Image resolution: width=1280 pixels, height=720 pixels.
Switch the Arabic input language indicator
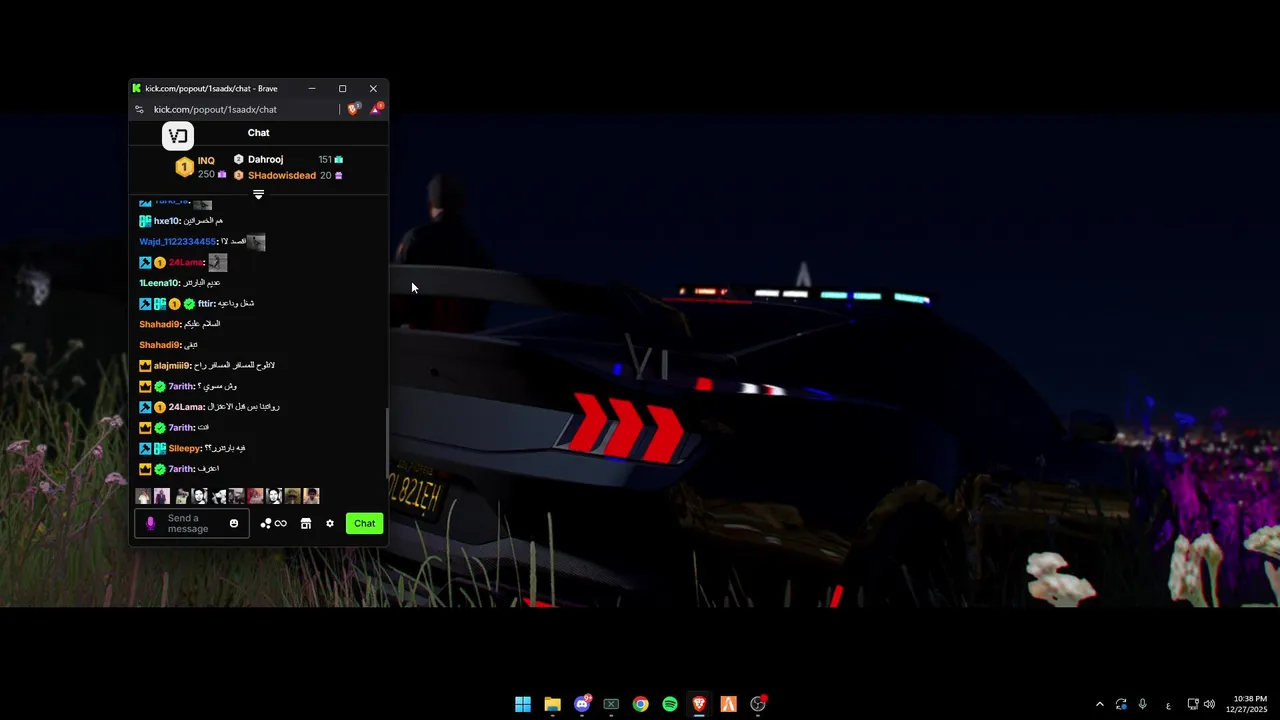tap(1168, 705)
